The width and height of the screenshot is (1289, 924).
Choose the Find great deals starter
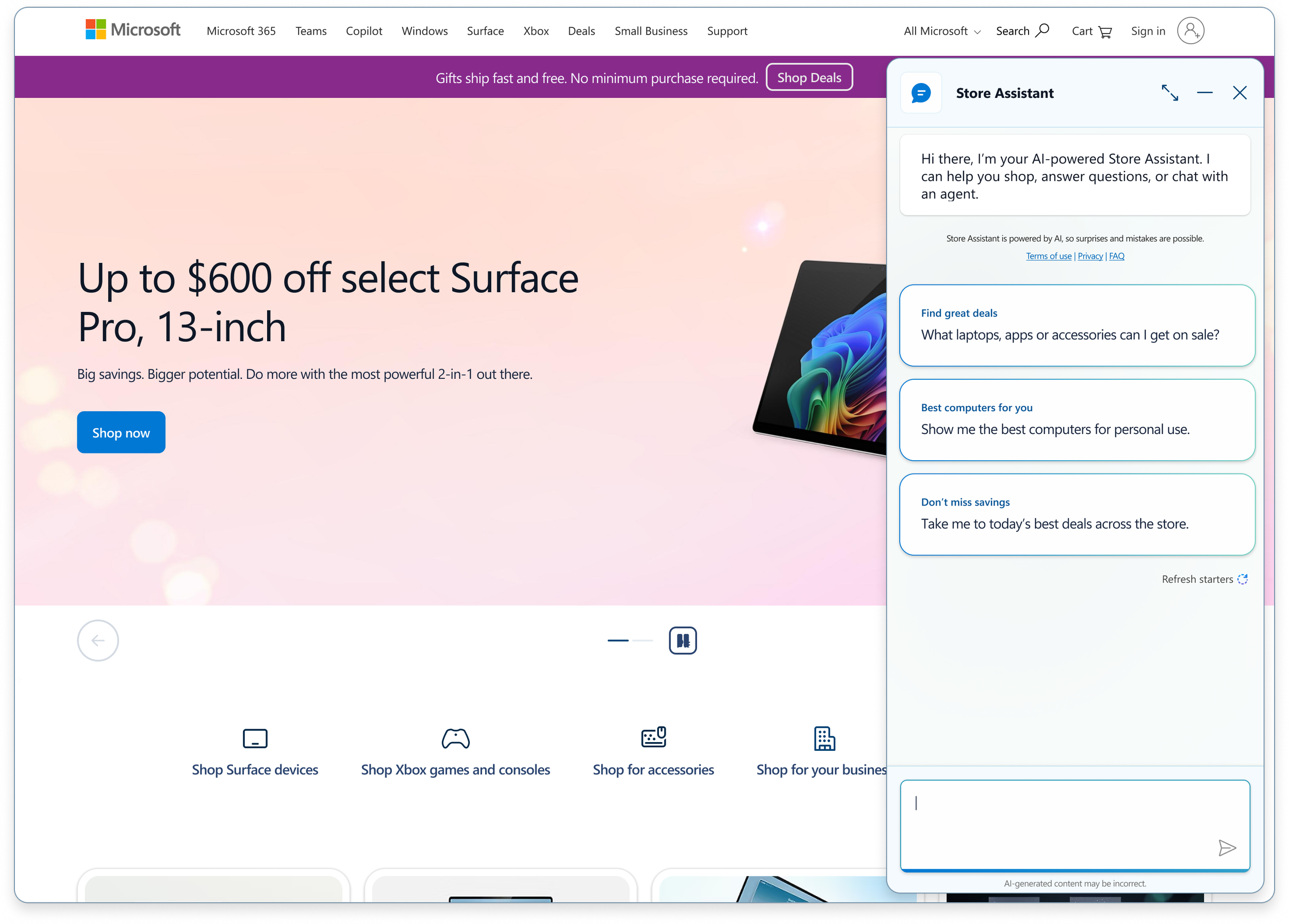(x=1077, y=325)
